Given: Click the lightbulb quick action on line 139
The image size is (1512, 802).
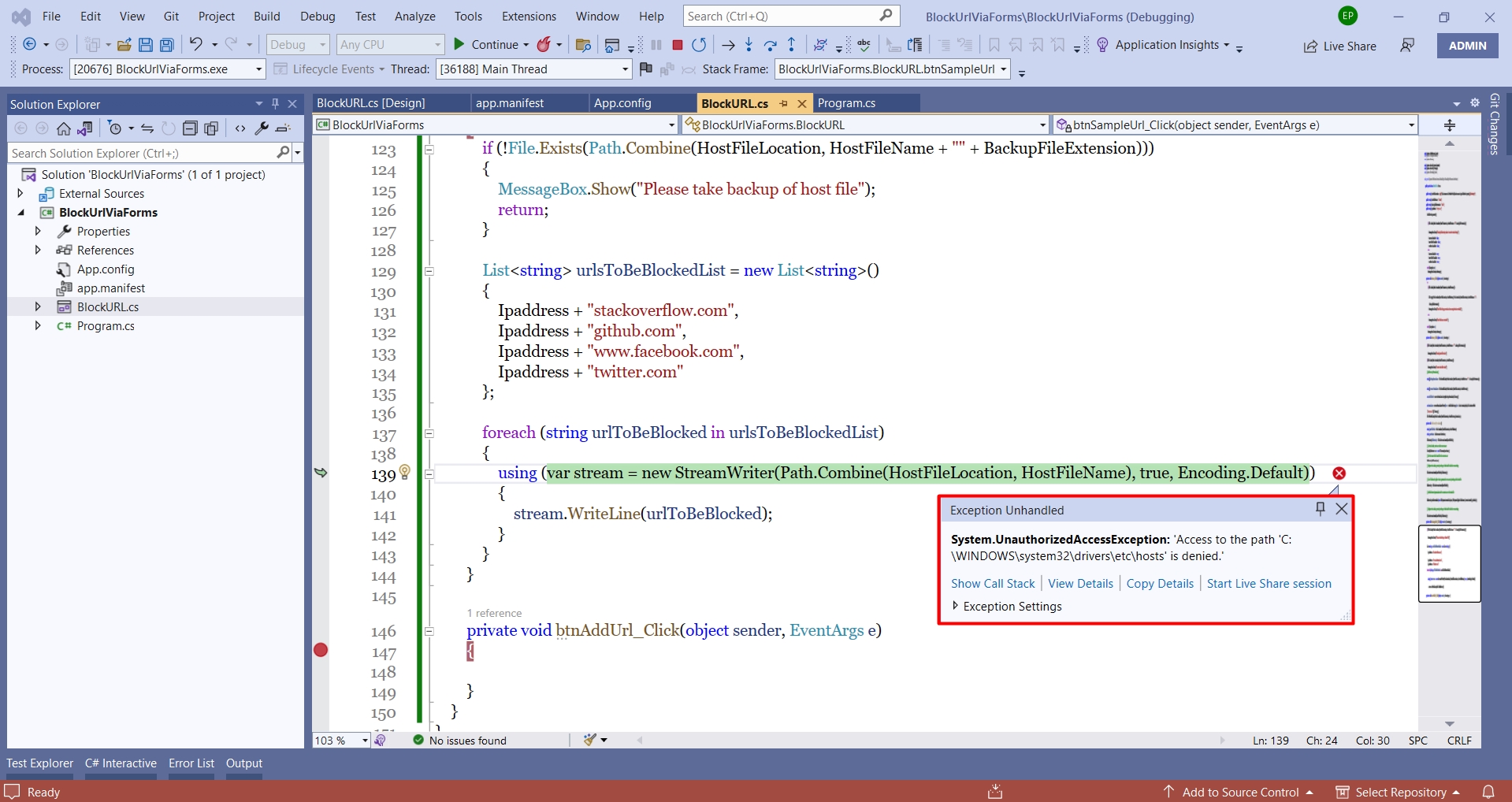Looking at the screenshot, I should point(405,471).
